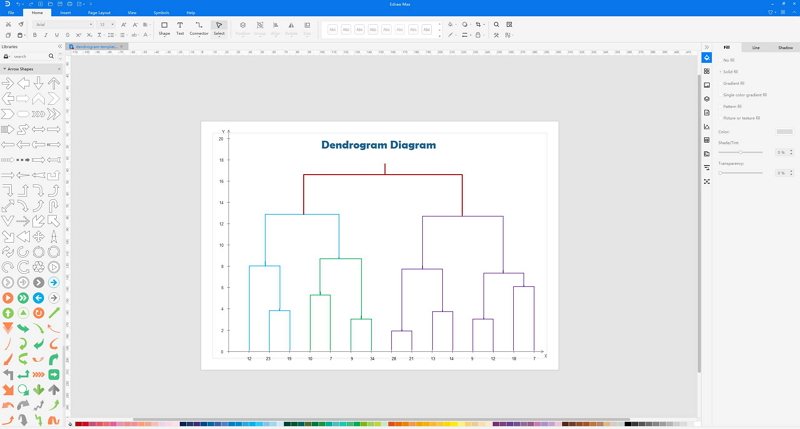Viewport: 800px width, 429px height.
Task: Close the Arrow Shapes library section
Action: [59, 69]
